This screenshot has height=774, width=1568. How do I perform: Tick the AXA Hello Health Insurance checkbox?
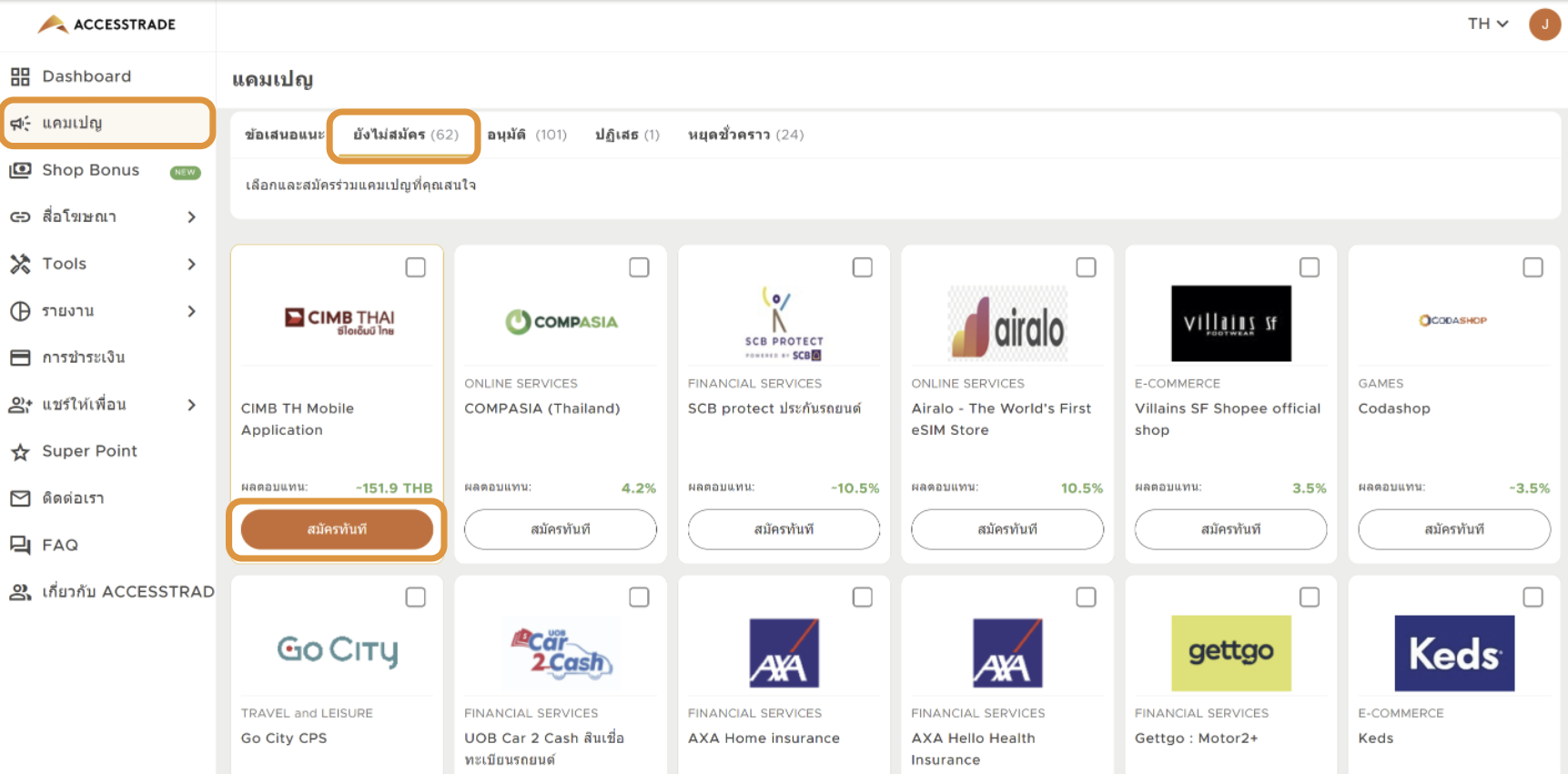click(x=1087, y=598)
